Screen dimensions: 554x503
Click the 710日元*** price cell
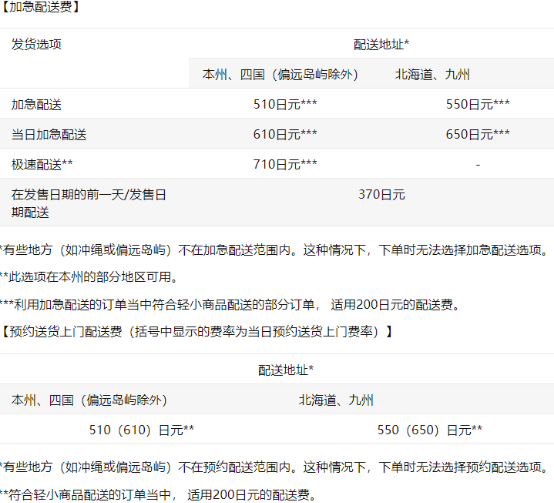[285, 164]
